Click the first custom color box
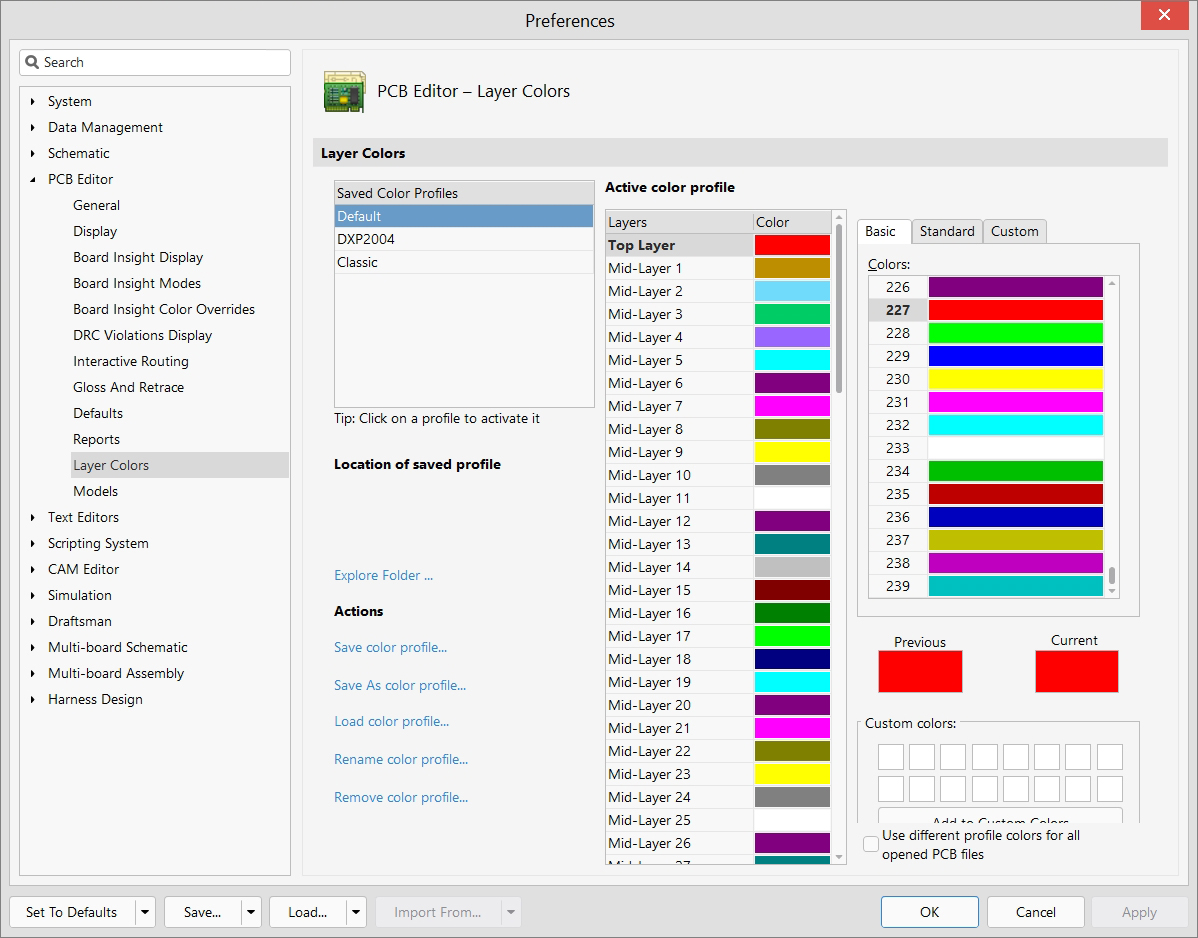This screenshot has height=938, width=1198. (891, 757)
